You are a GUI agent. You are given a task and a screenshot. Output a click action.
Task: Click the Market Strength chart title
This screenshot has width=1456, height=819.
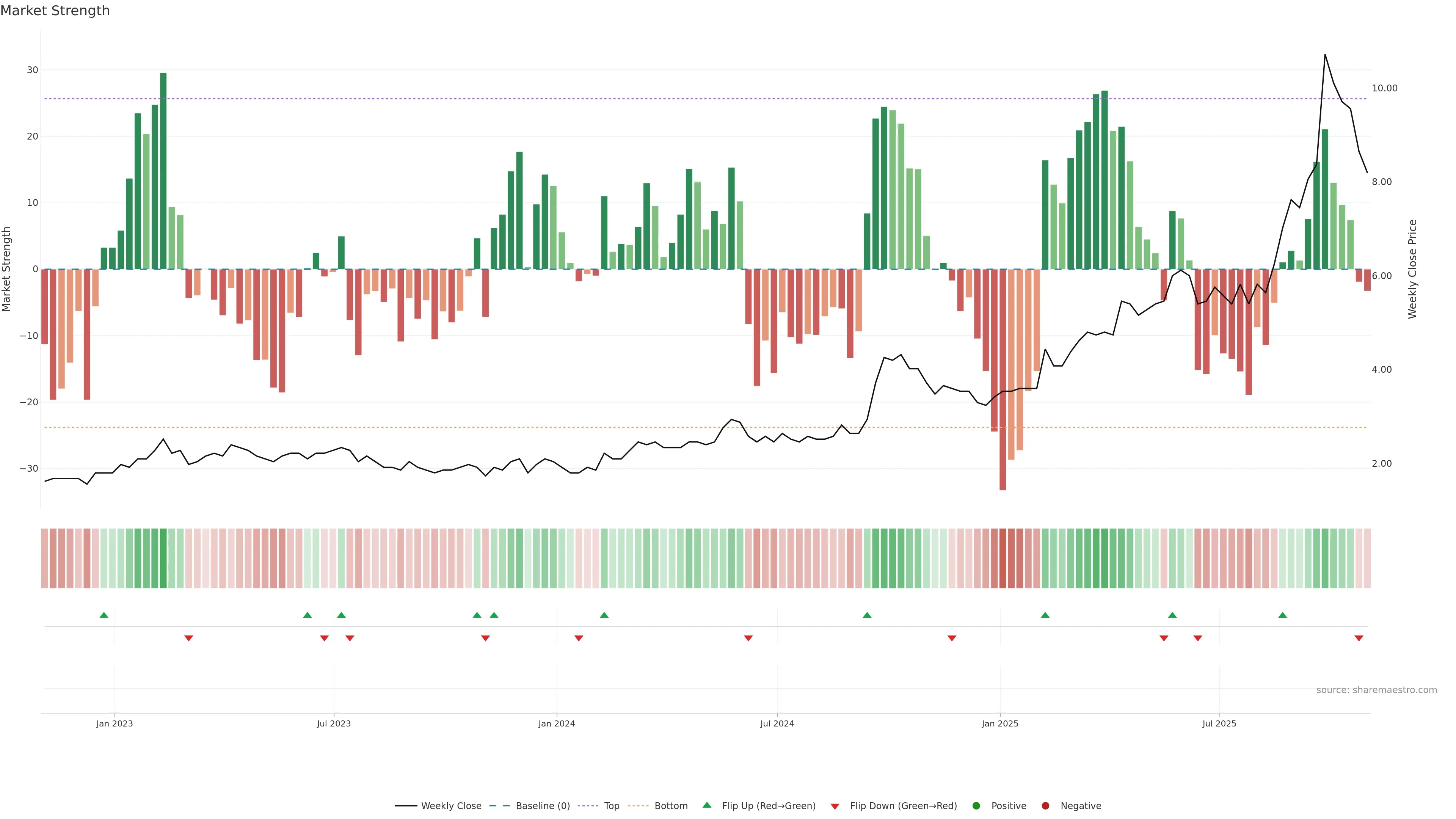pos(55,11)
